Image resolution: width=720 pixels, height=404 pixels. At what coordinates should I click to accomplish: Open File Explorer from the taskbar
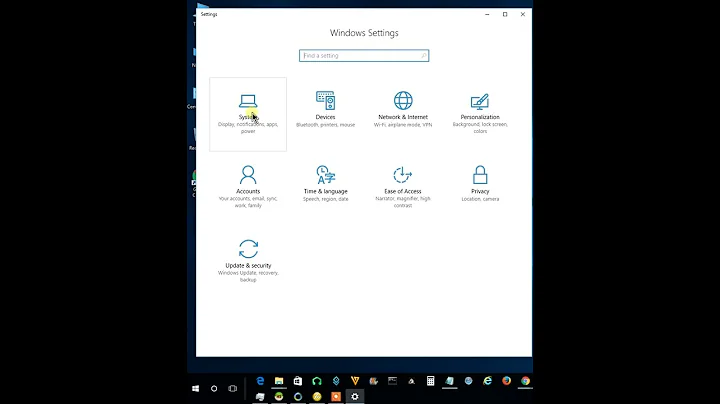(279, 381)
